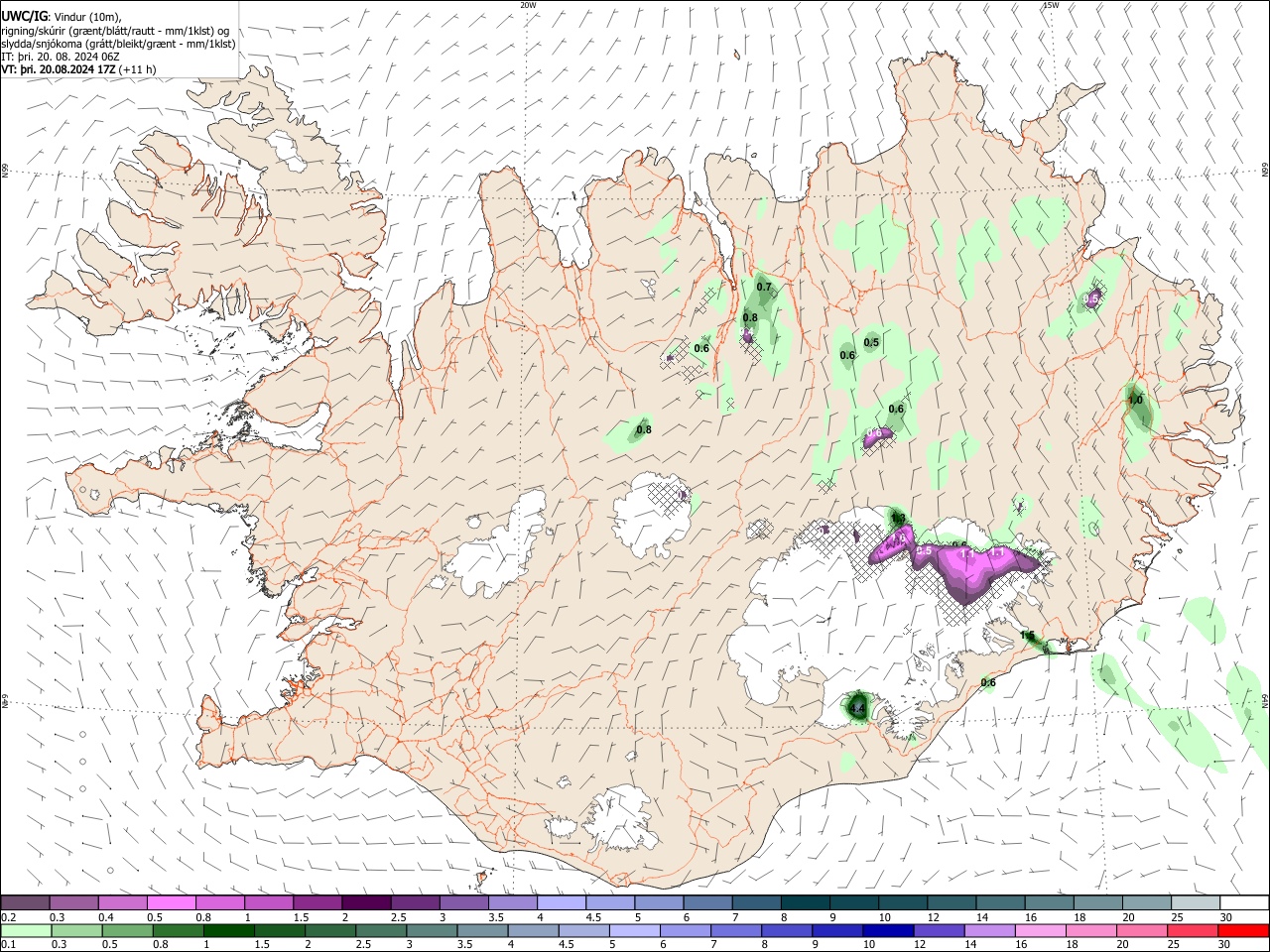
Task: Click the '(+11 h)' forecast offset text
Action: pos(137,69)
